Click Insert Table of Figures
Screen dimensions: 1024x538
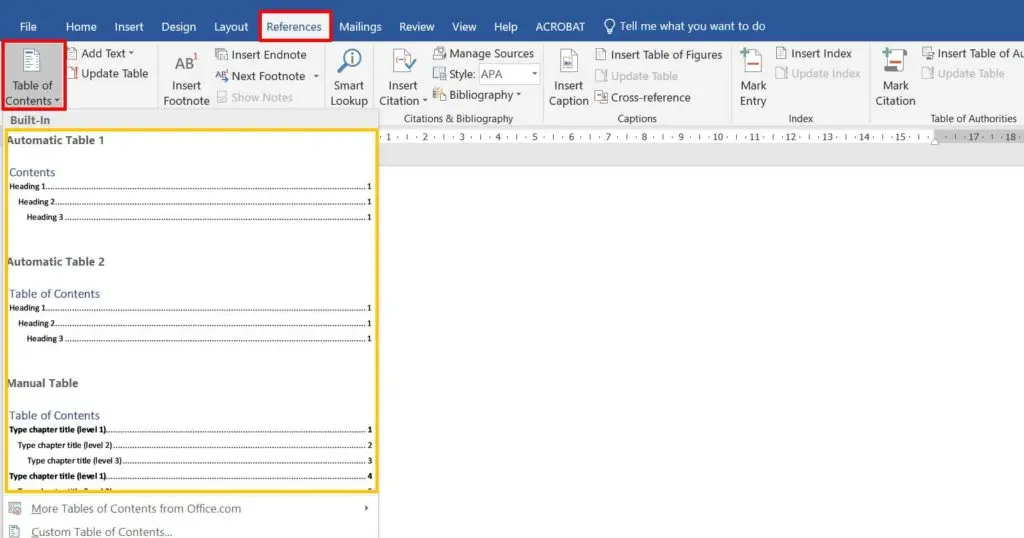[x=659, y=55]
